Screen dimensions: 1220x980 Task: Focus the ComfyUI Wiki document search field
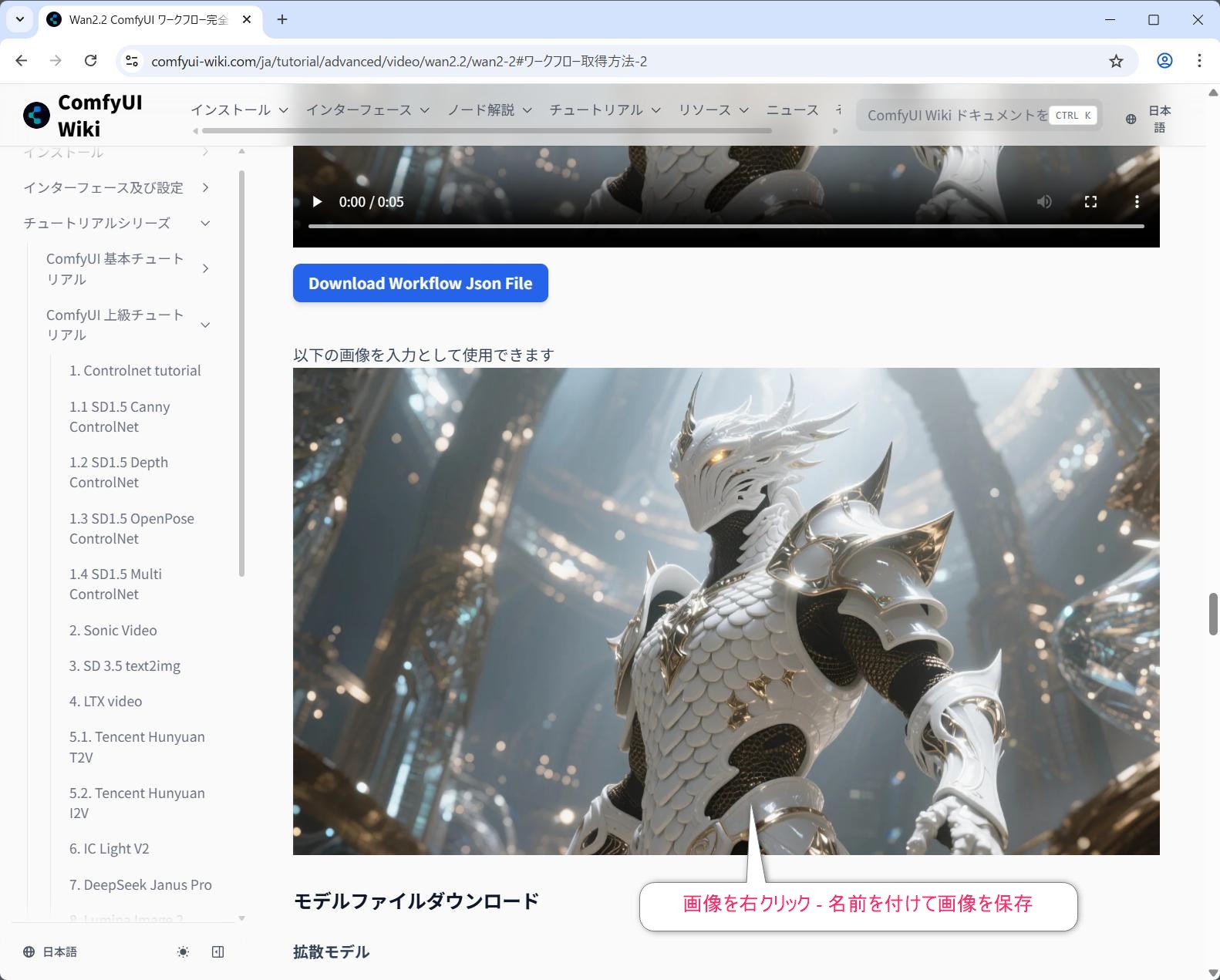pos(979,115)
